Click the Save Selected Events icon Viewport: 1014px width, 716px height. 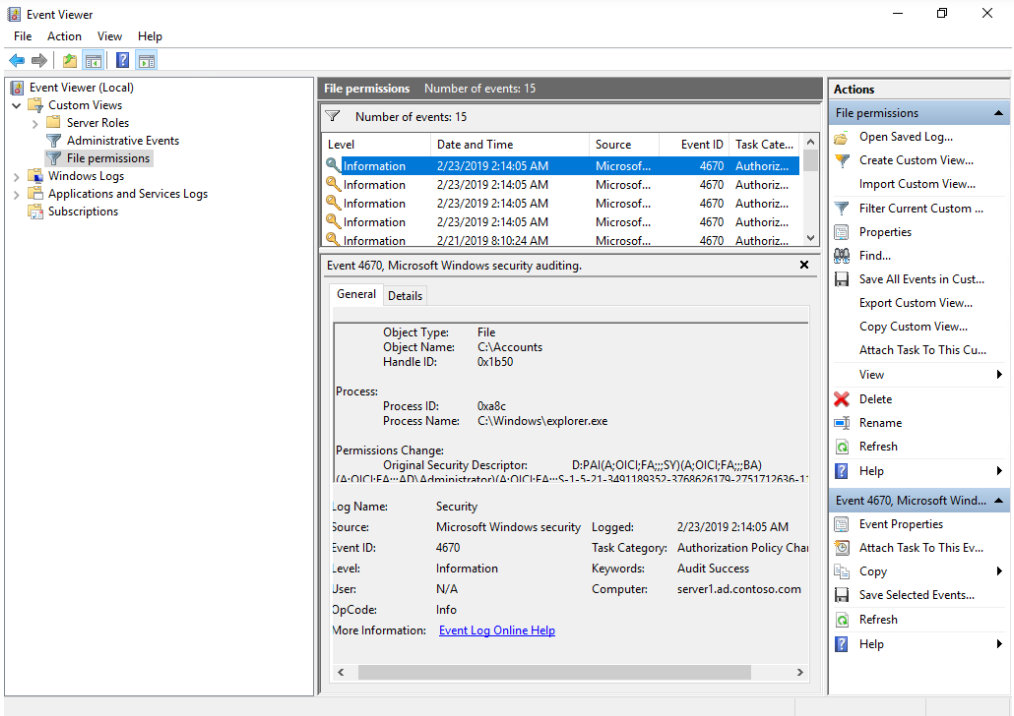click(842, 595)
